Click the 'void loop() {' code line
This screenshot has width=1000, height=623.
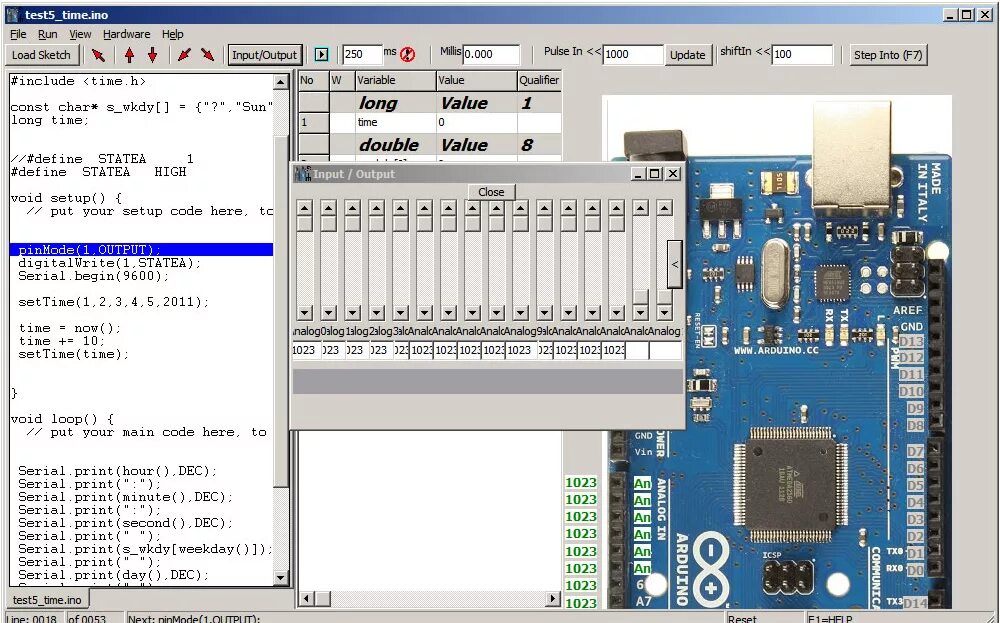coord(62,419)
